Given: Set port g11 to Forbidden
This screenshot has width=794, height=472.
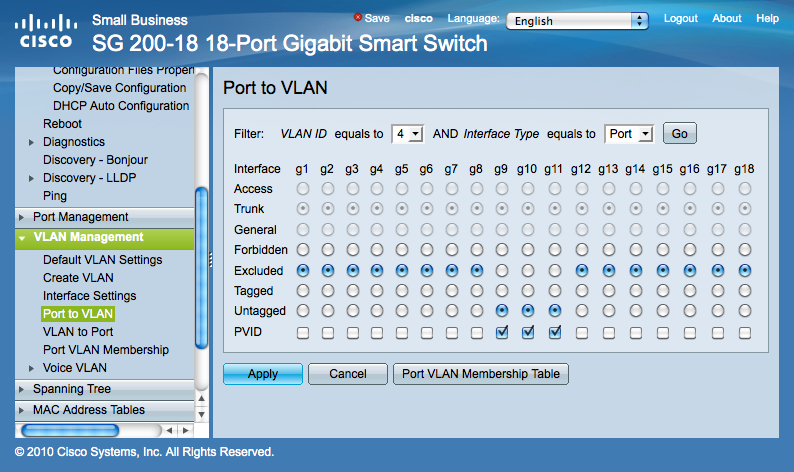Looking at the screenshot, I should (555, 250).
